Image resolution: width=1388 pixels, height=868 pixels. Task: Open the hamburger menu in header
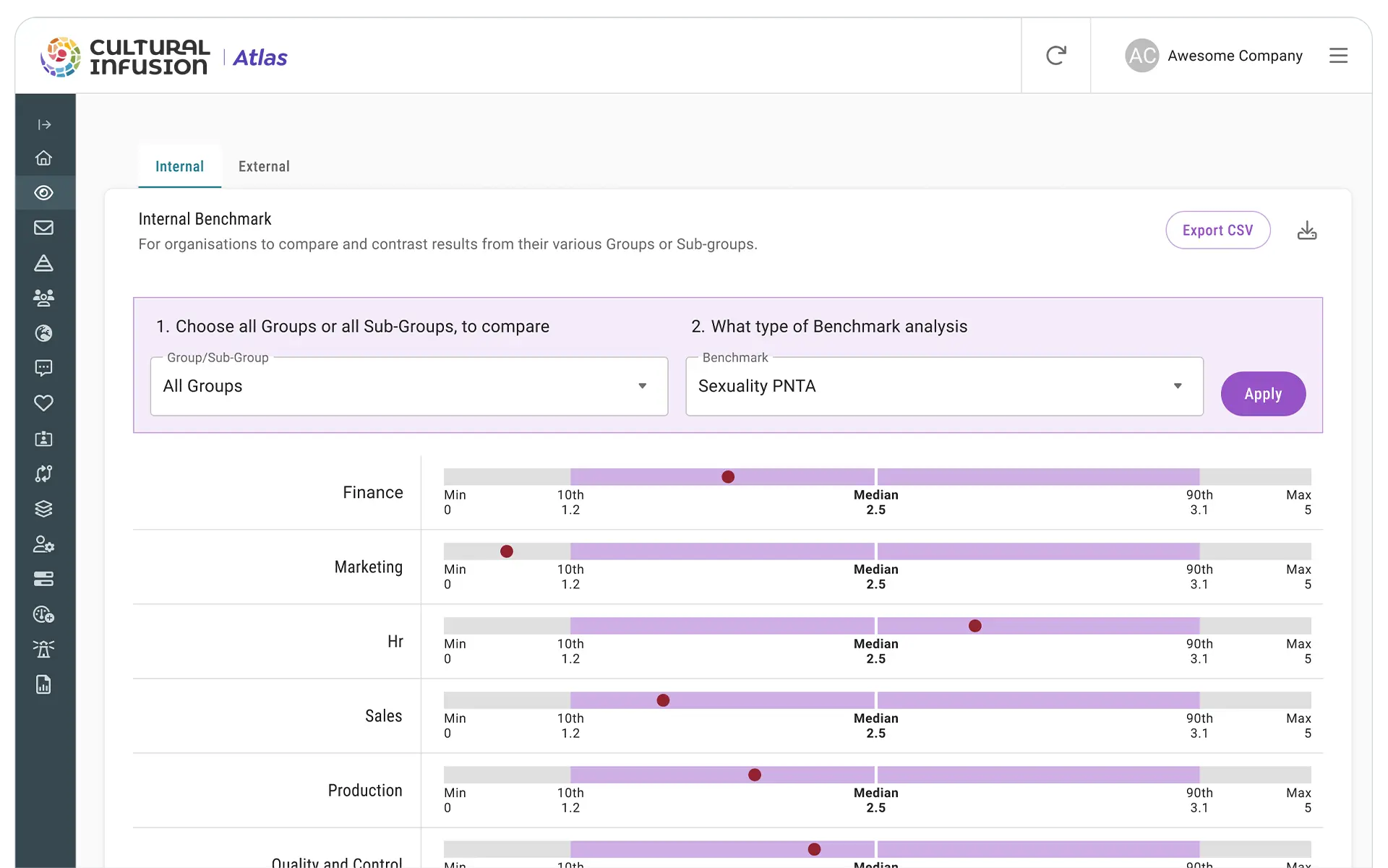pyautogui.click(x=1338, y=56)
